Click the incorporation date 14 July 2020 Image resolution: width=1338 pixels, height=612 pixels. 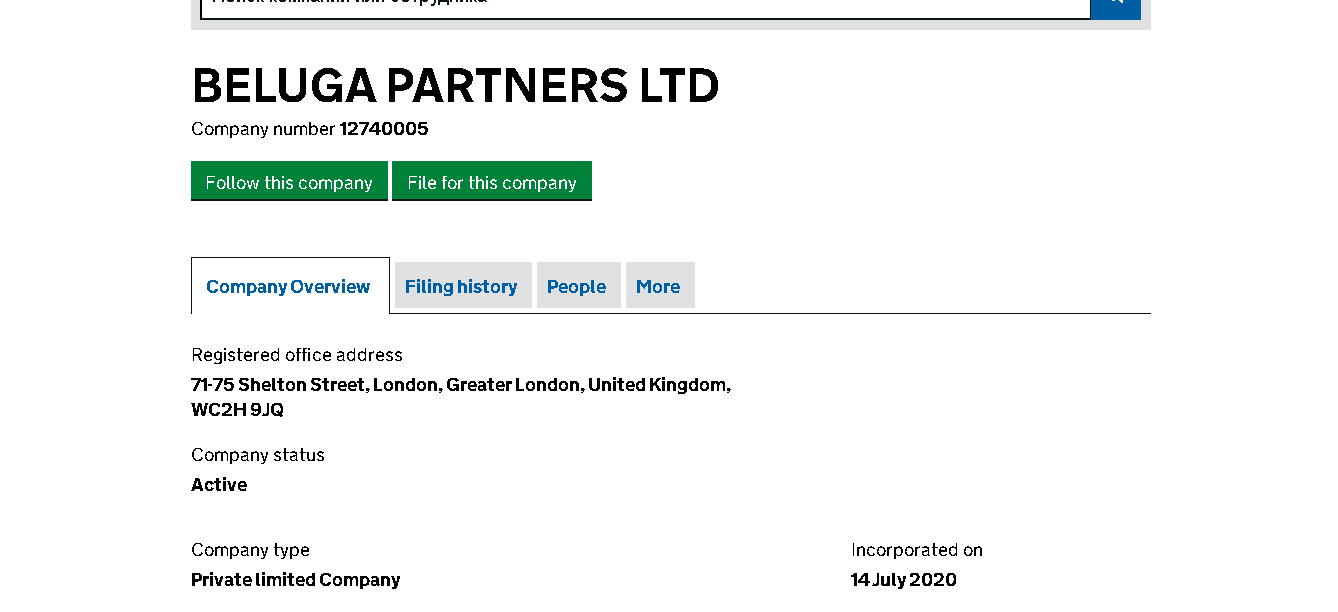click(x=903, y=580)
